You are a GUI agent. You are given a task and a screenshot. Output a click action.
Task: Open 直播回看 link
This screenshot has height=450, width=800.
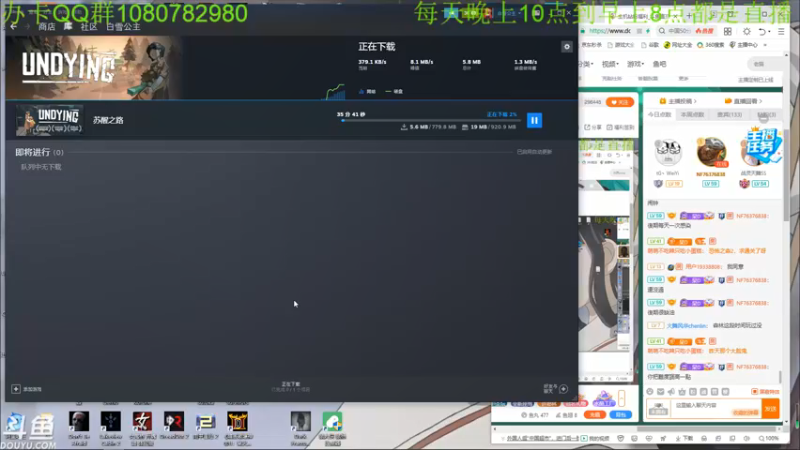click(x=744, y=101)
